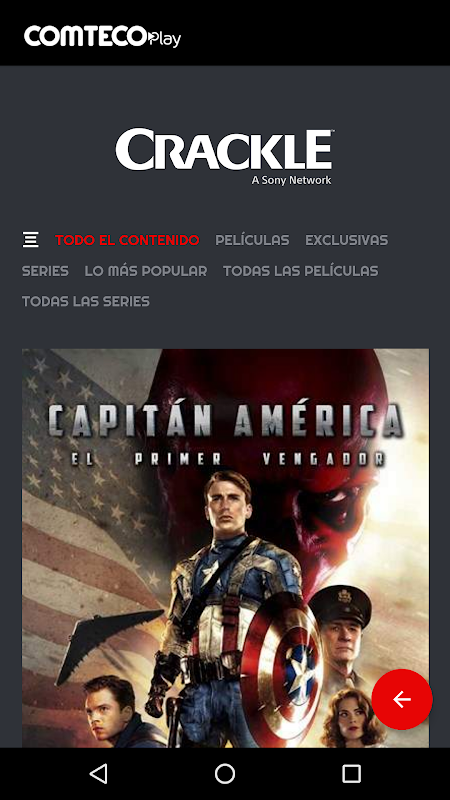The image size is (450, 800).
Task: Open the hamburger menu icon beside categories
Action: [x=31, y=239]
